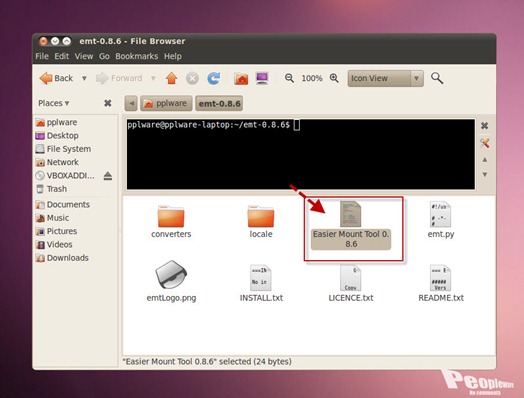Select the emt.py script file
This screenshot has height=398, width=524.
click(440, 220)
